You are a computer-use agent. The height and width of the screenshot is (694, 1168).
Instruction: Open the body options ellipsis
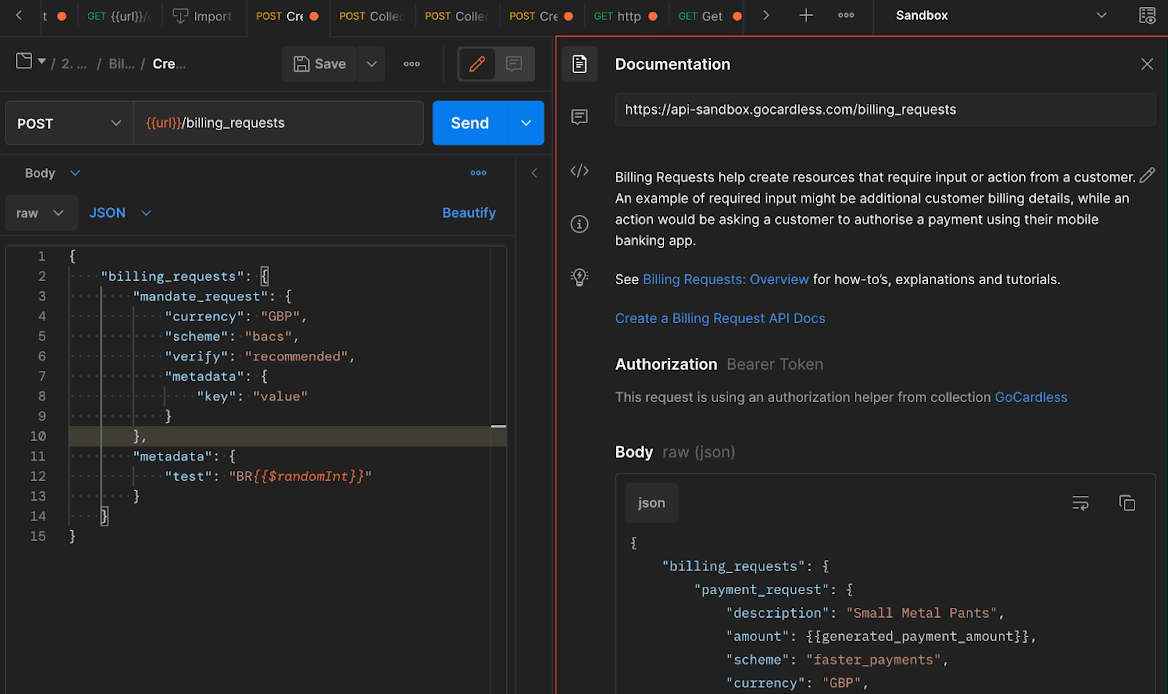(478, 174)
